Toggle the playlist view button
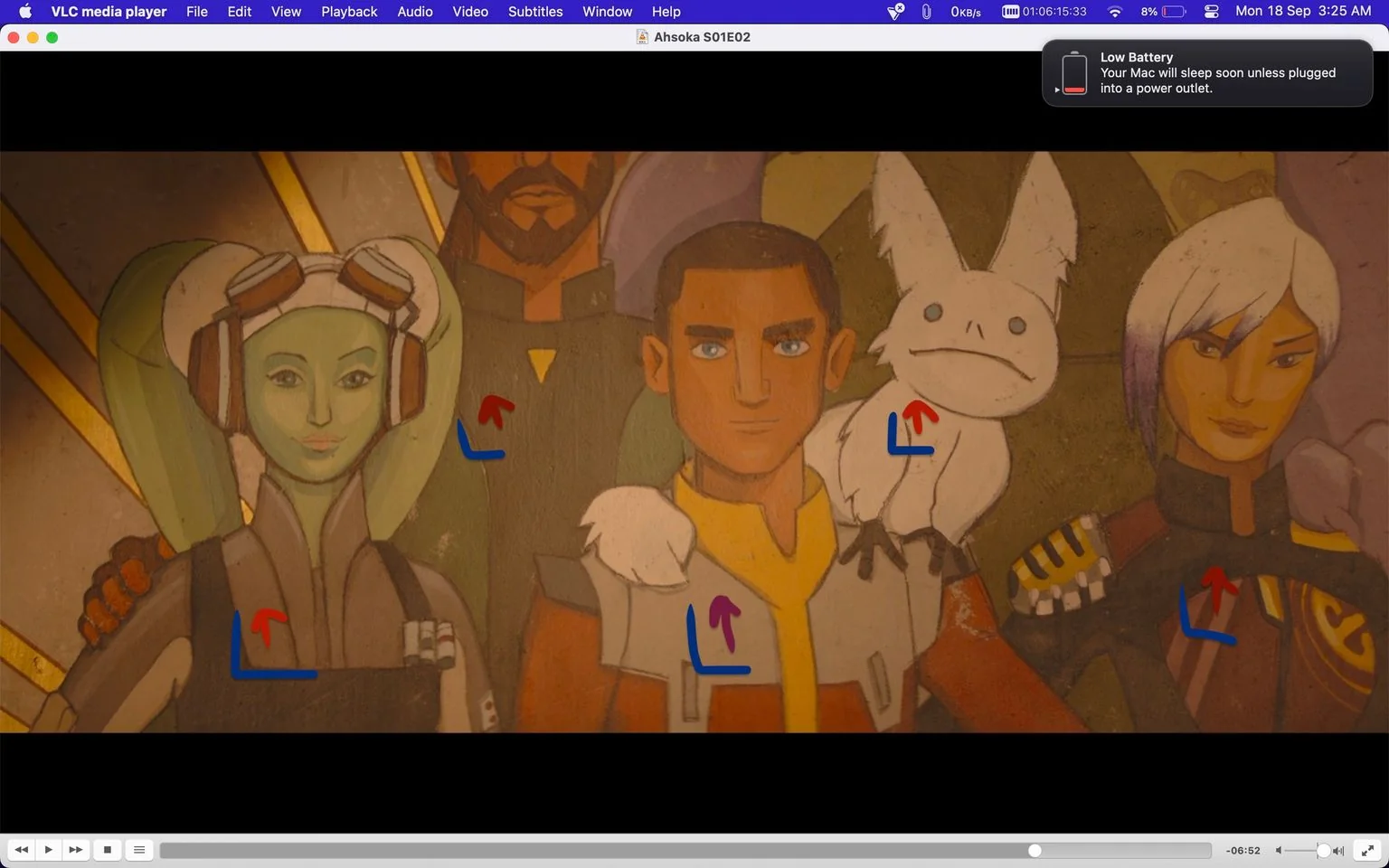The height and width of the screenshot is (868, 1389). click(138, 850)
